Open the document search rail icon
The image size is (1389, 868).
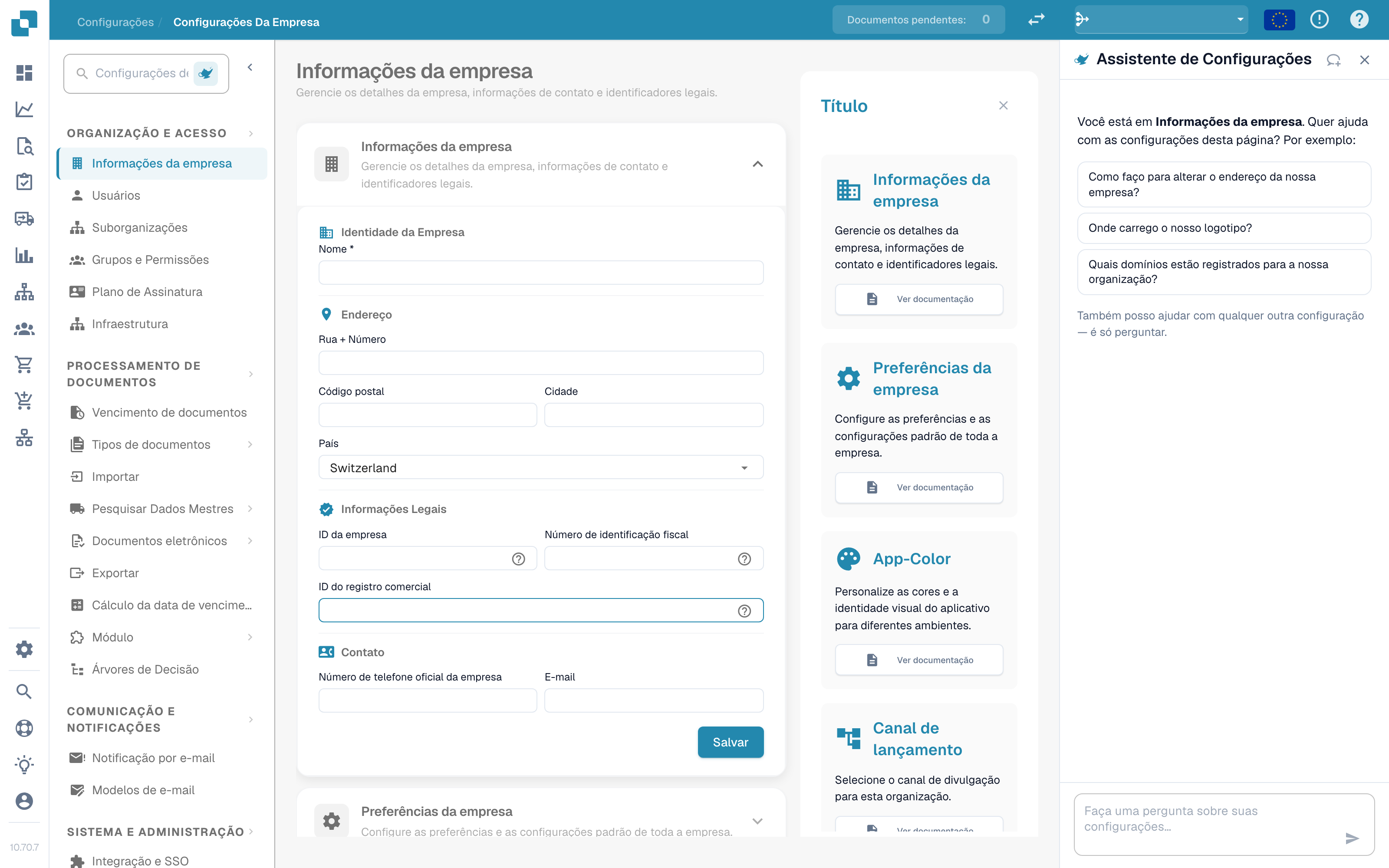click(24, 146)
